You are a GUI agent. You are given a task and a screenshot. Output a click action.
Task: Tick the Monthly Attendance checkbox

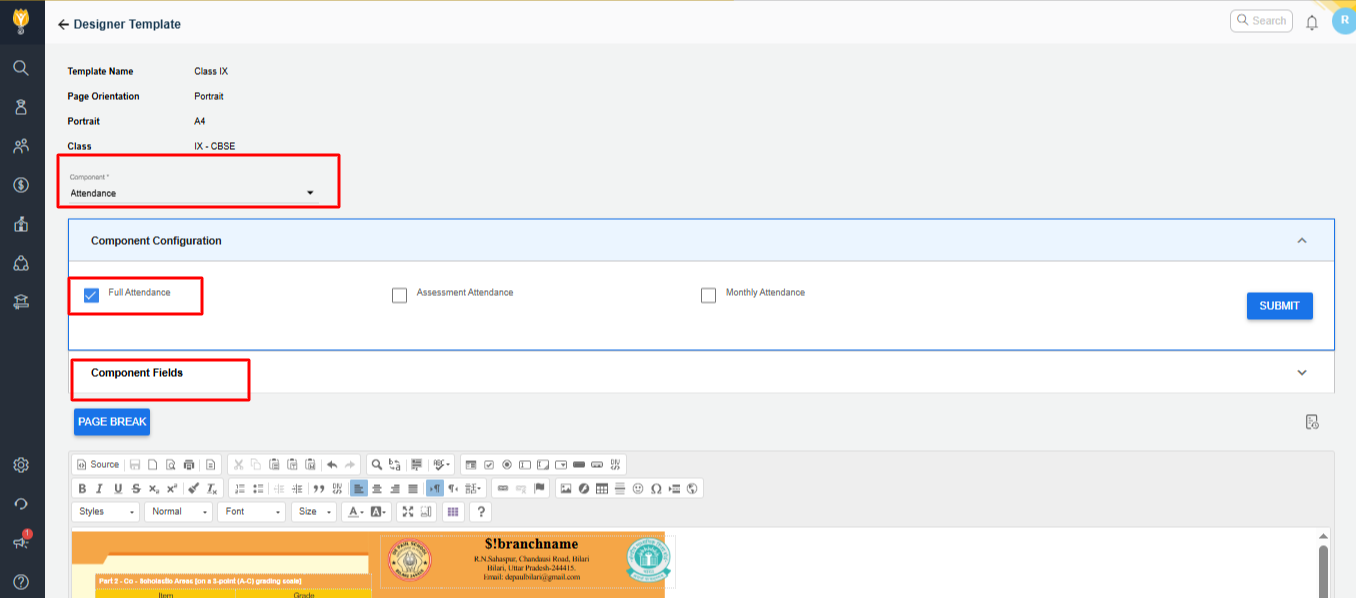point(708,295)
